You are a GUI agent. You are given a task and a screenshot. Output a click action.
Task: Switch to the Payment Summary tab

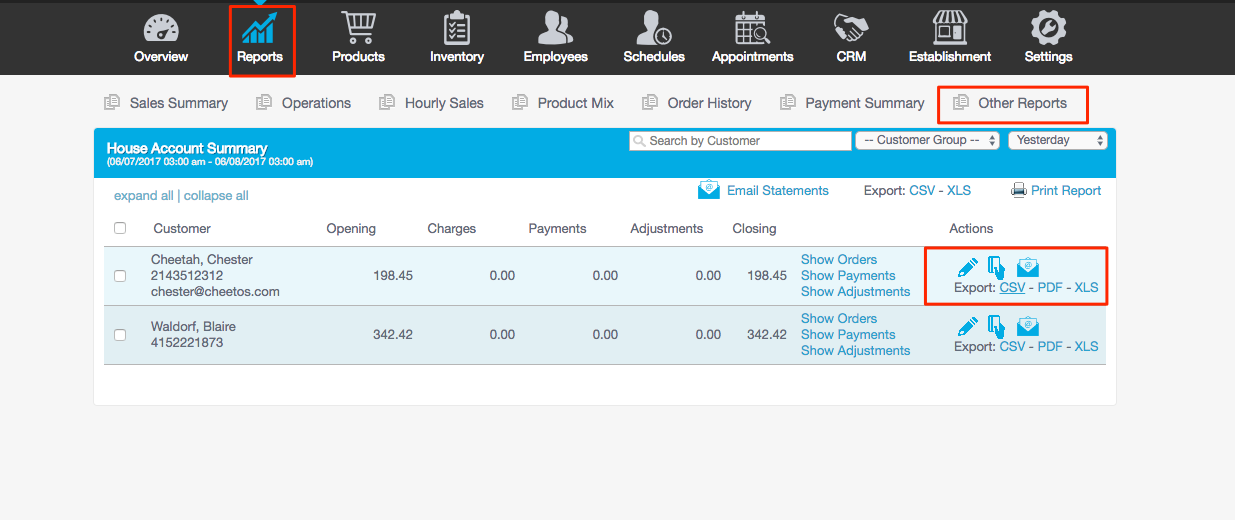[x=864, y=103]
